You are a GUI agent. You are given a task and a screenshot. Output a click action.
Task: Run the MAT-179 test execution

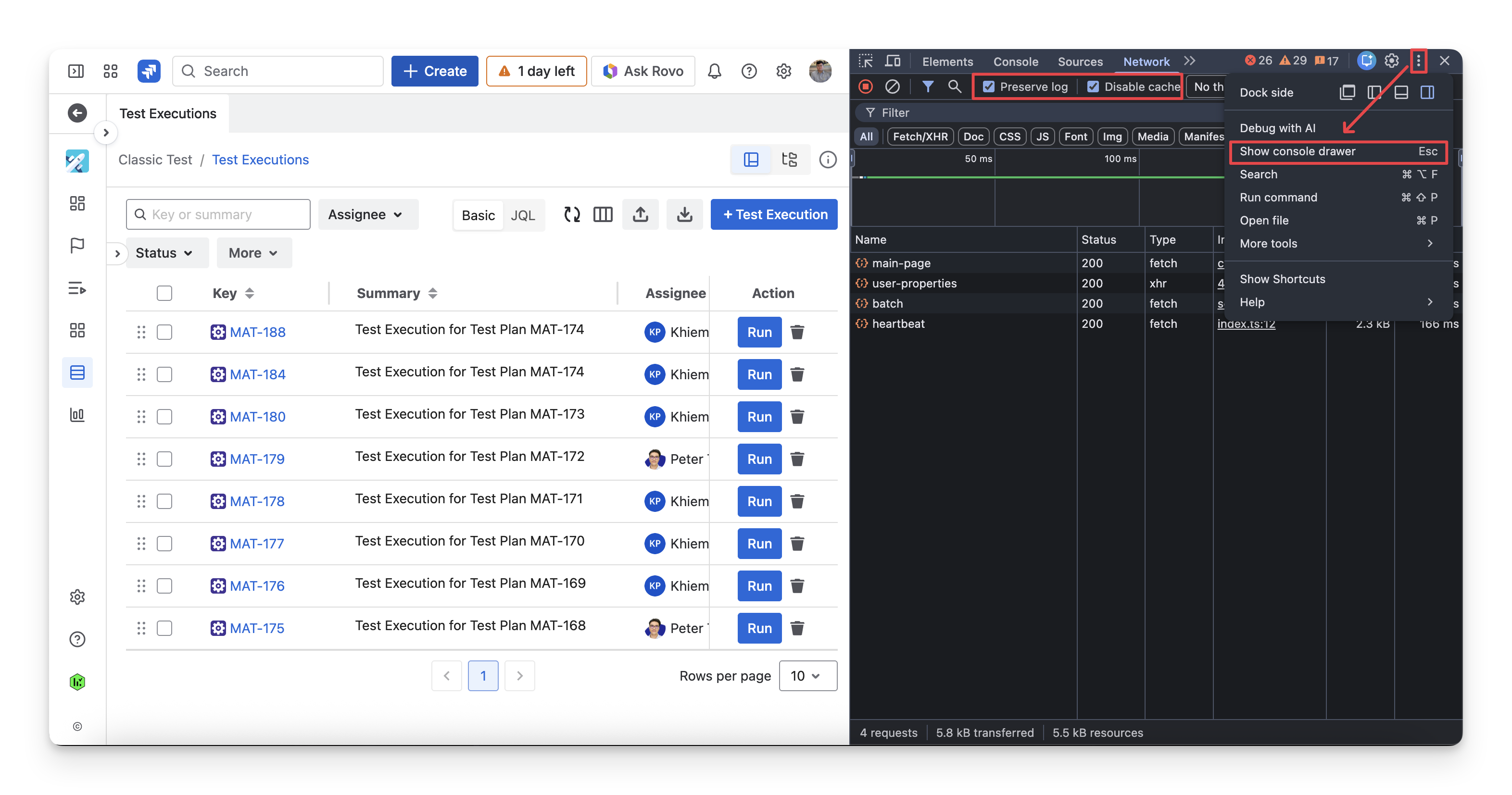click(759, 459)
